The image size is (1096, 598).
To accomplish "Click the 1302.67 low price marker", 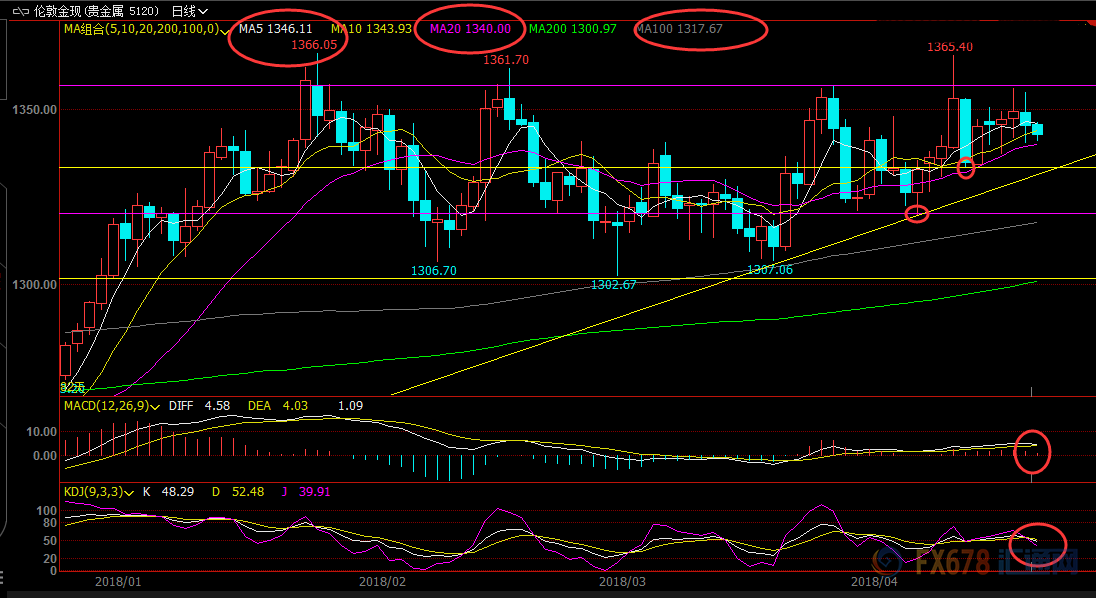I will pyautogui.click(x=613, y=285).
